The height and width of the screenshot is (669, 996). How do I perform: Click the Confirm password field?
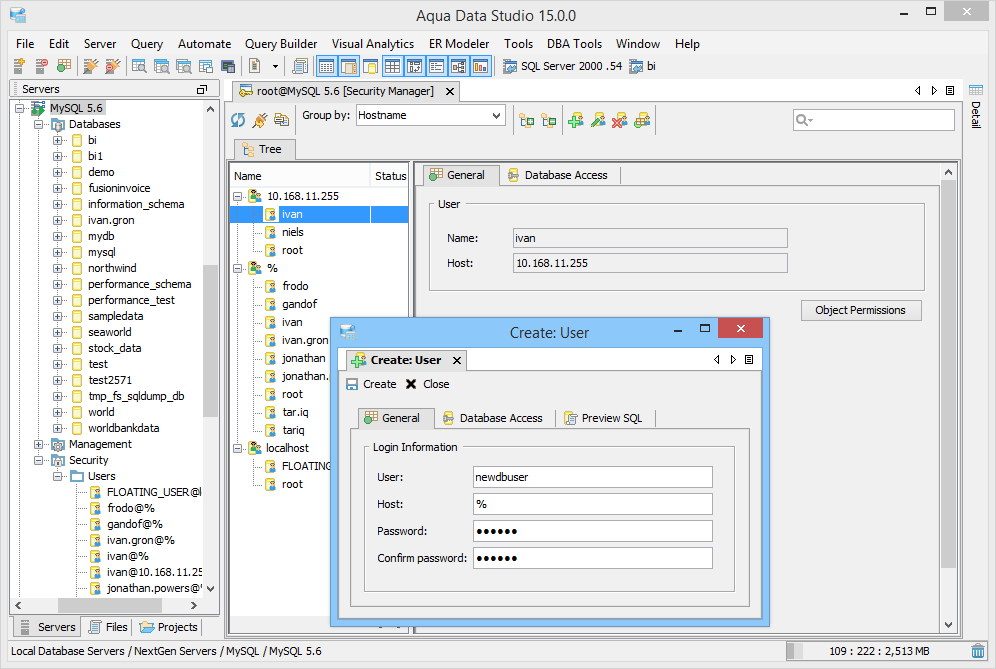pos(593,558)
